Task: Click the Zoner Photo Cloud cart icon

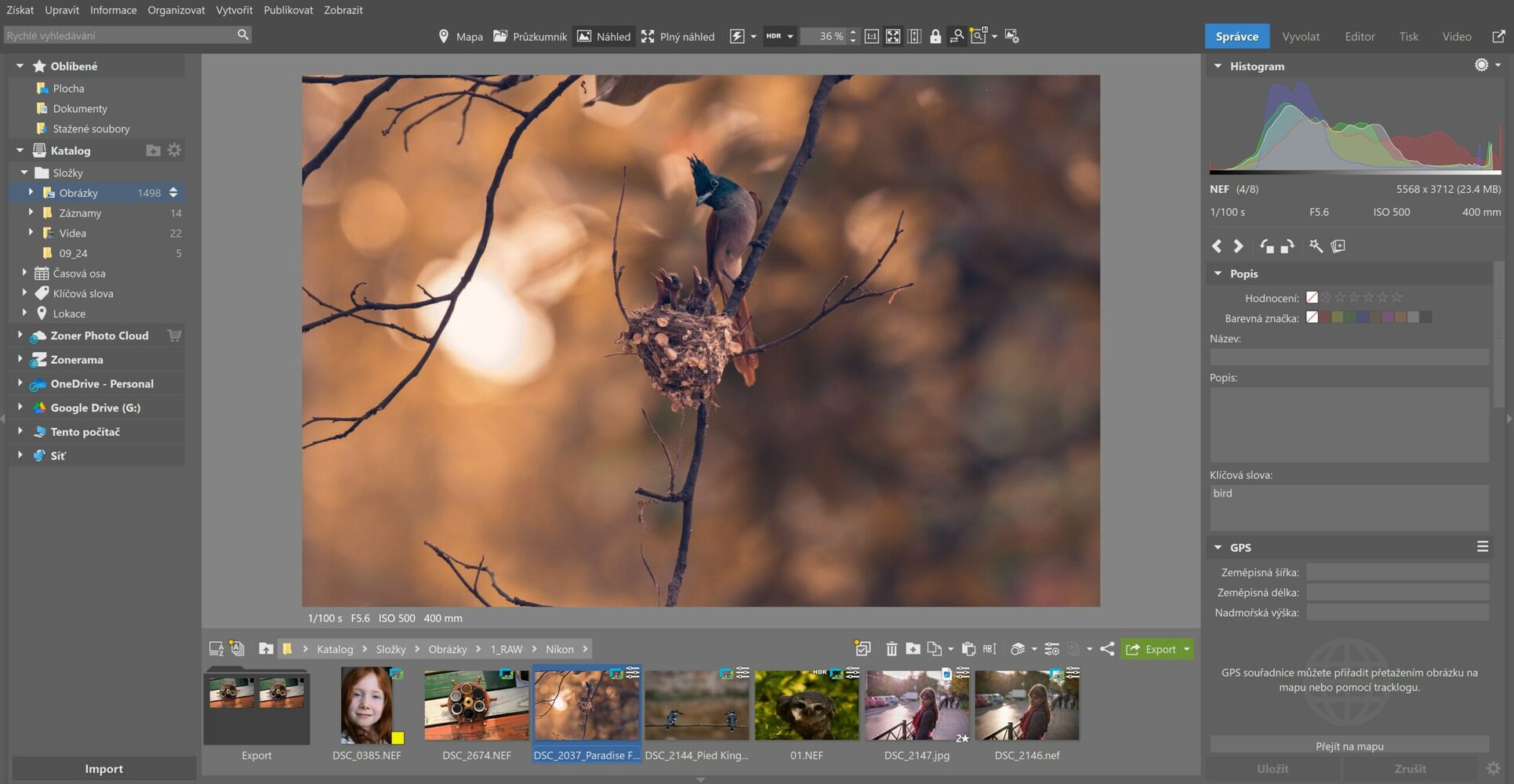Action: coord(174,336)
